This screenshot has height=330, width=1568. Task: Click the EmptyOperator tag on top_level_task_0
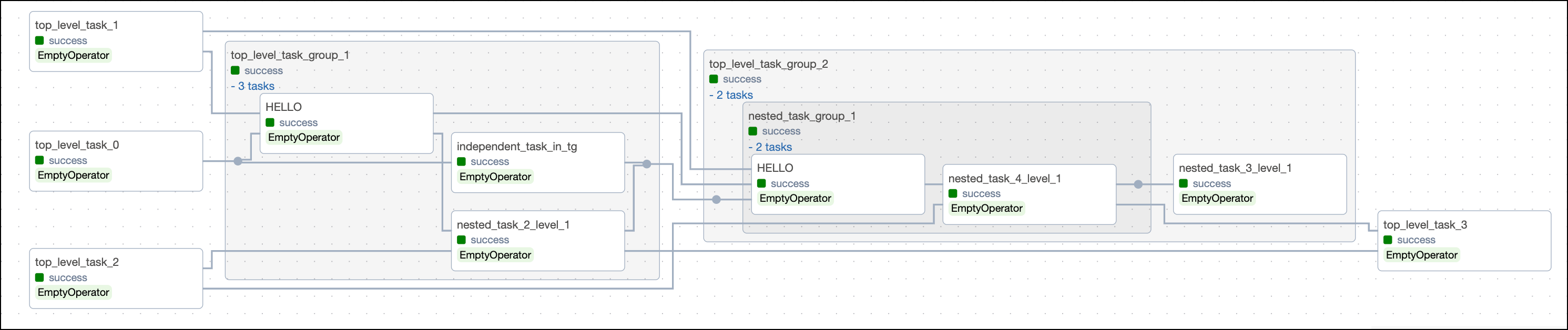point(74,176)
